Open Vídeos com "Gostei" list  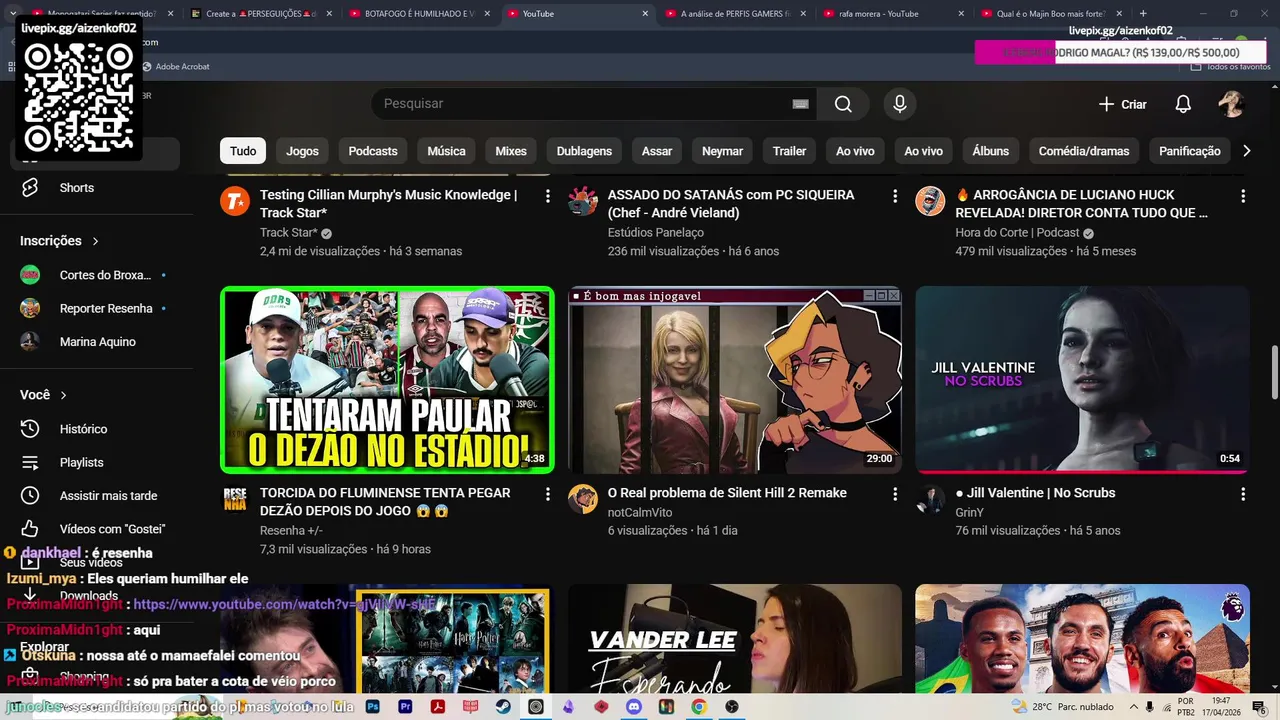[97, 529]
